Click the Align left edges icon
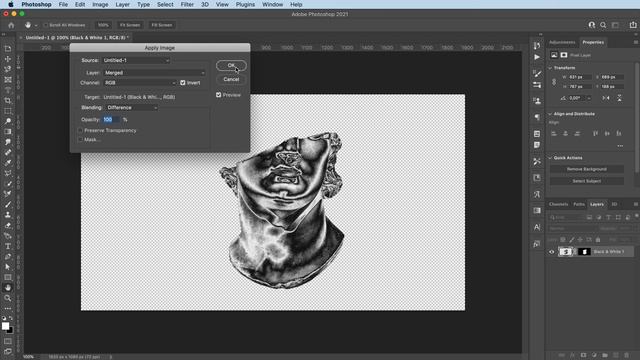 [x=554, y=133]
